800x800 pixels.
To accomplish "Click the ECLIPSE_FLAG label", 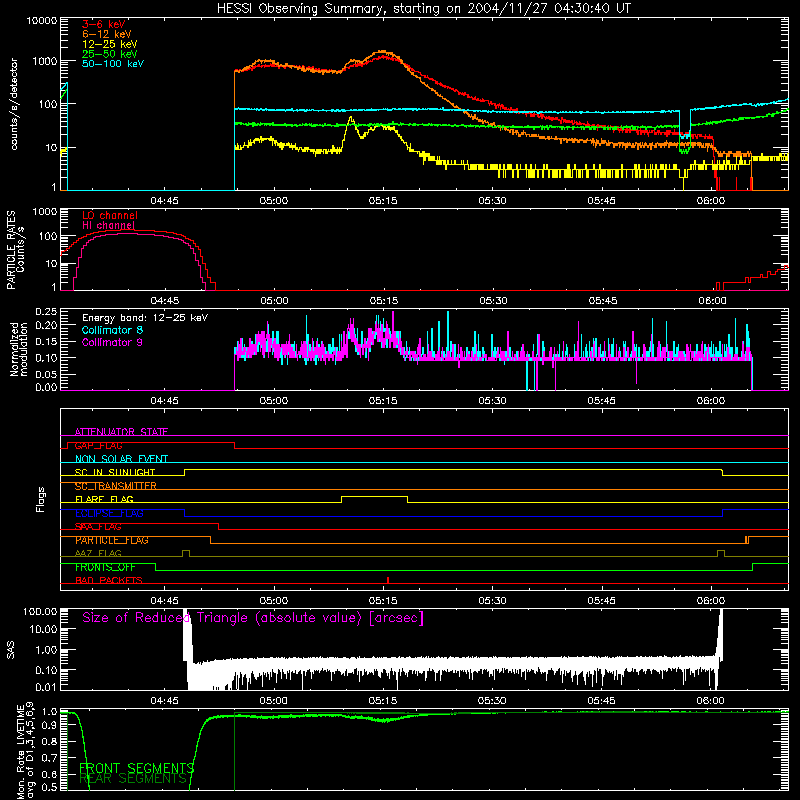I will tap(109, 513).
